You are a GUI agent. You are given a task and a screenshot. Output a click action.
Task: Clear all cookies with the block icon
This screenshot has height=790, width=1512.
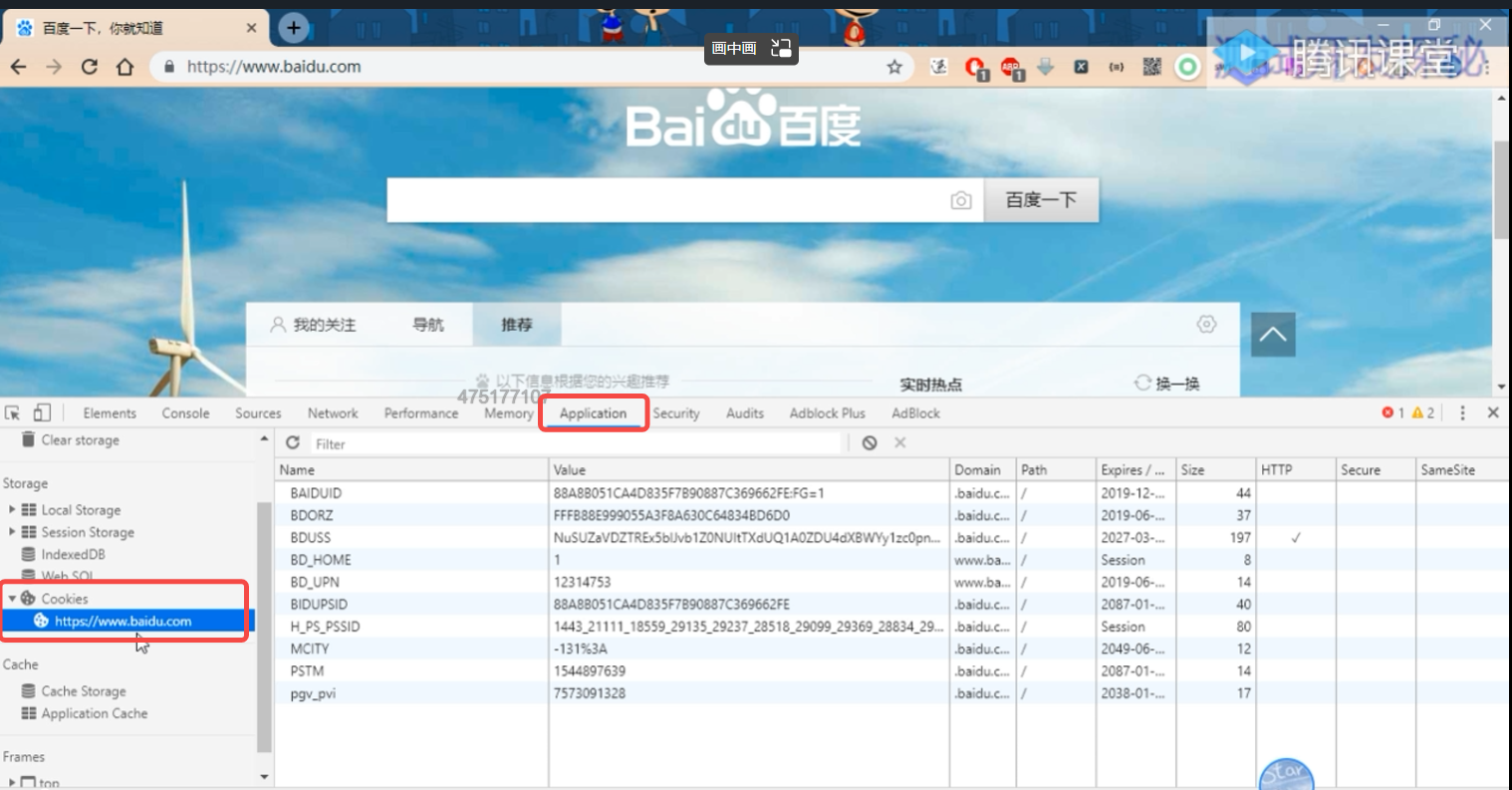(x=870, y=442)
